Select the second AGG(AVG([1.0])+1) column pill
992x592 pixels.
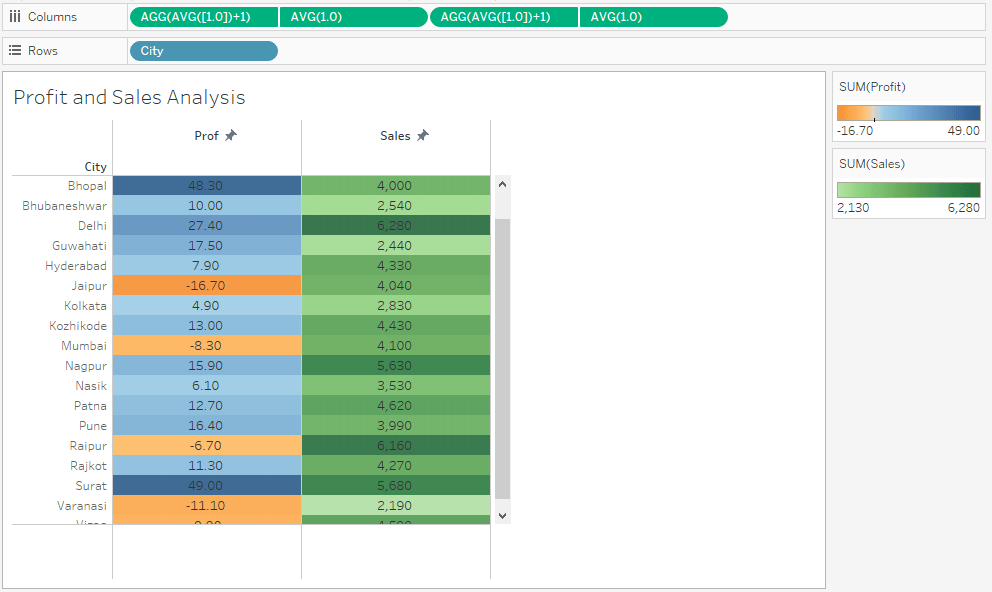(504, 17)
